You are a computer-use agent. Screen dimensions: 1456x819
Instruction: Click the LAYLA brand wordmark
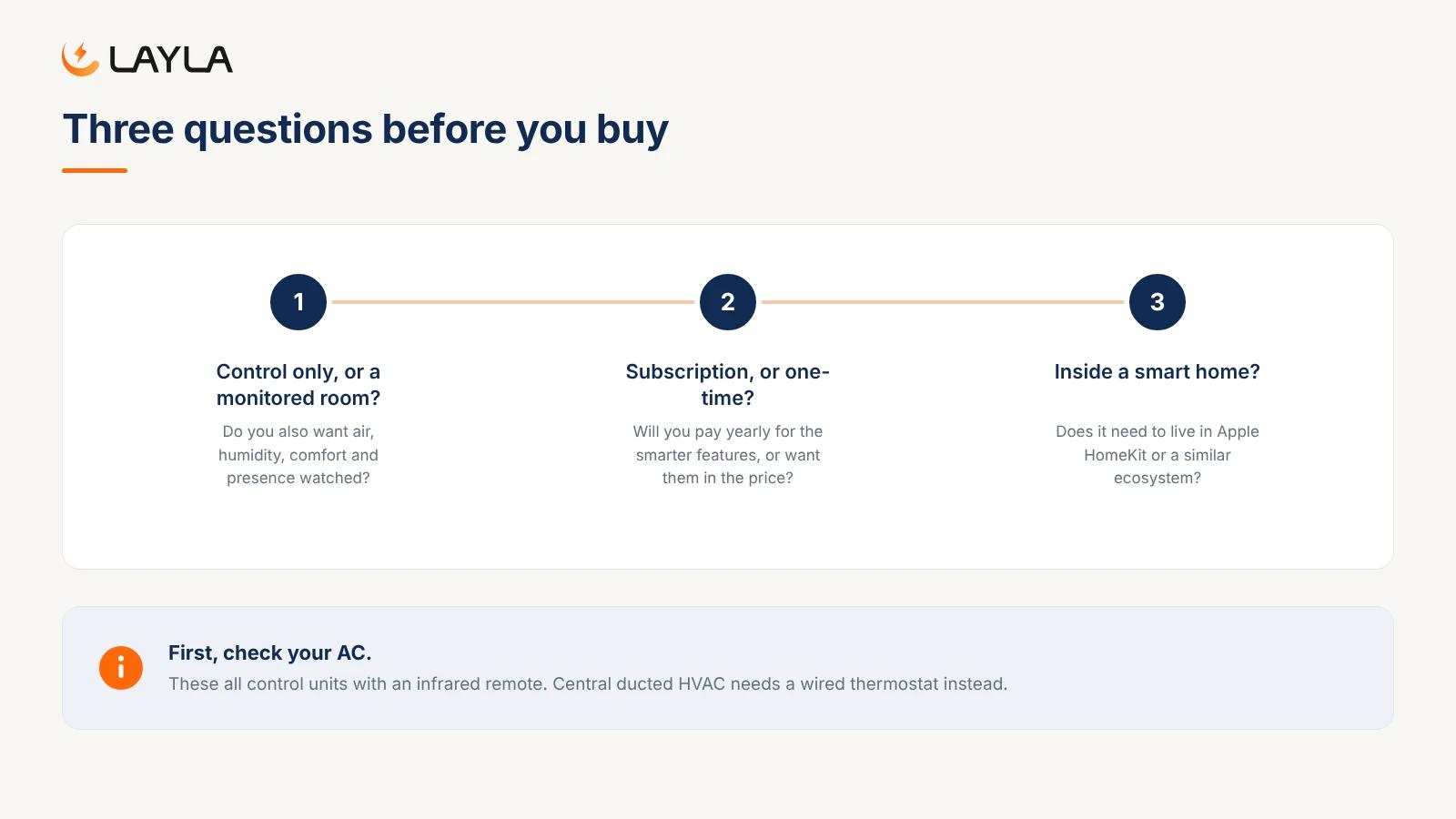tap(171, 60)
